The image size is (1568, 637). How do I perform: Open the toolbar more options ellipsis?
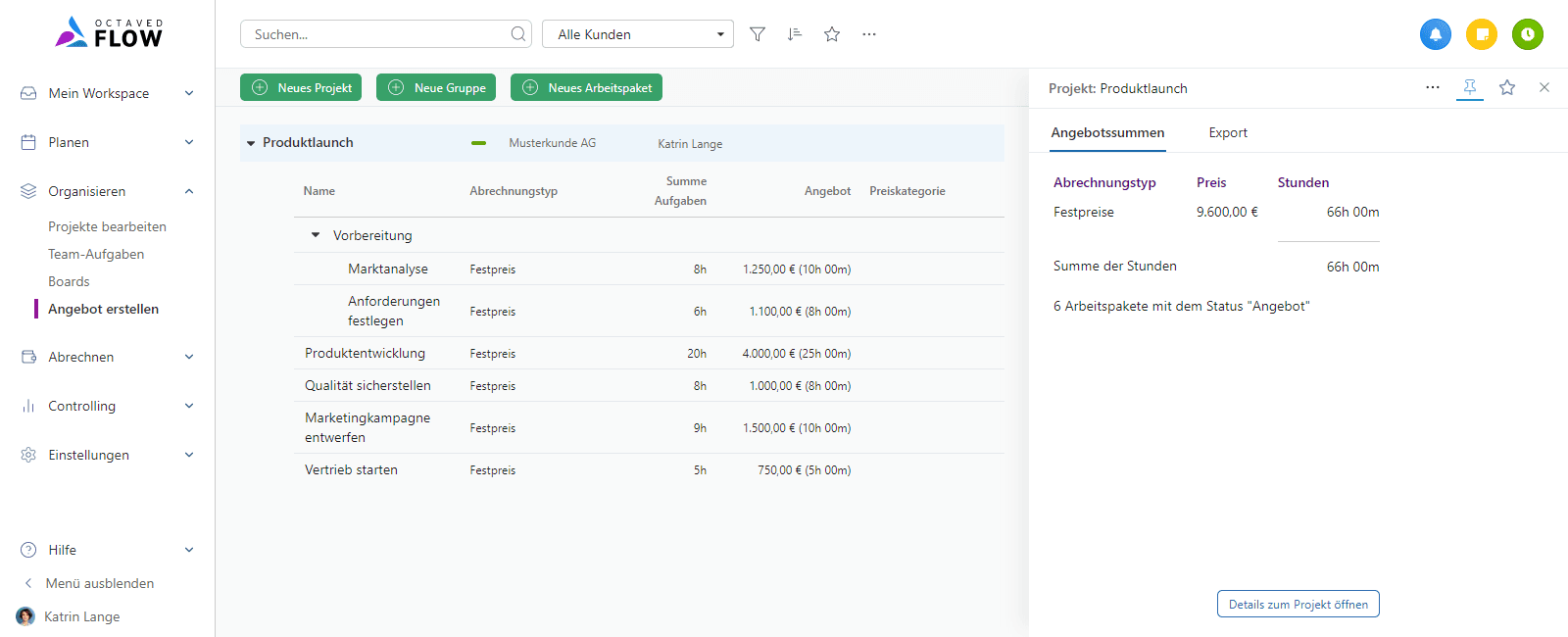tap(869, 34)
